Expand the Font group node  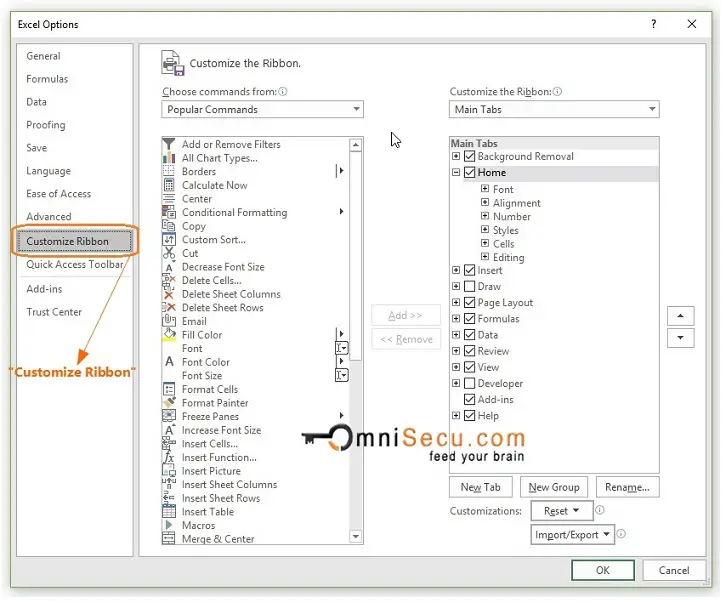[x=485, y=189]
